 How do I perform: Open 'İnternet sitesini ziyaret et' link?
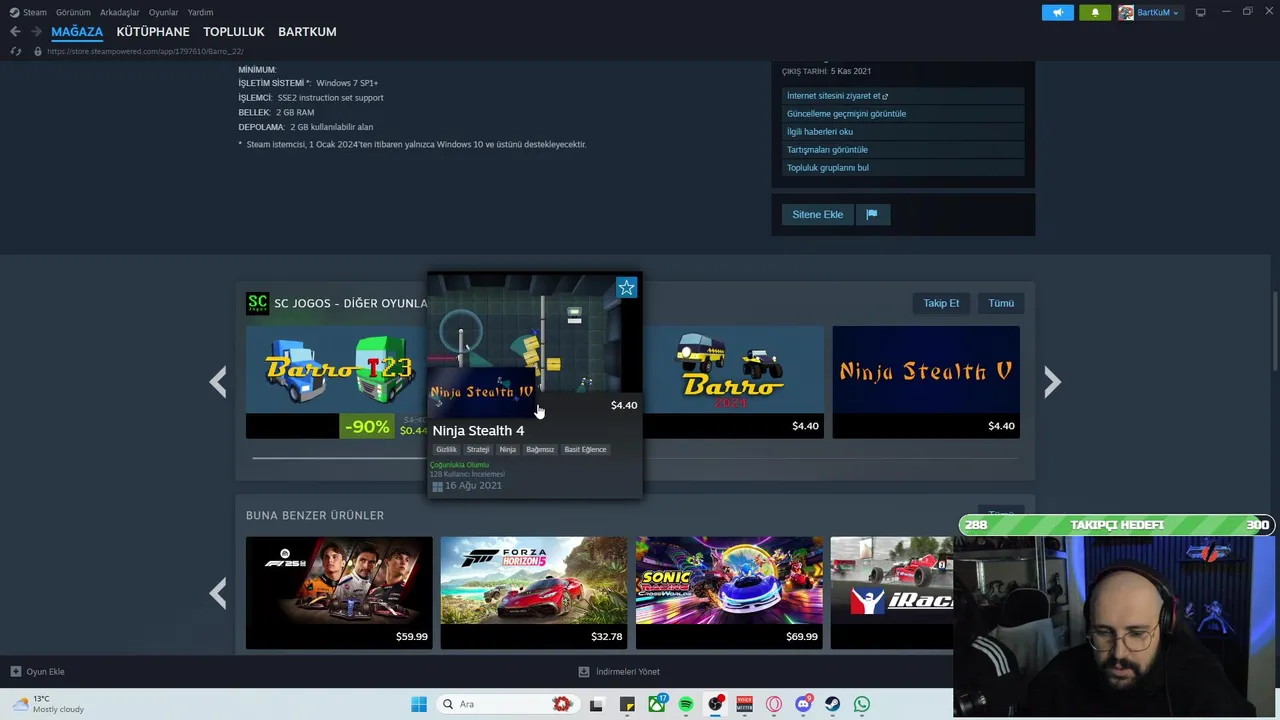point(903,96)
